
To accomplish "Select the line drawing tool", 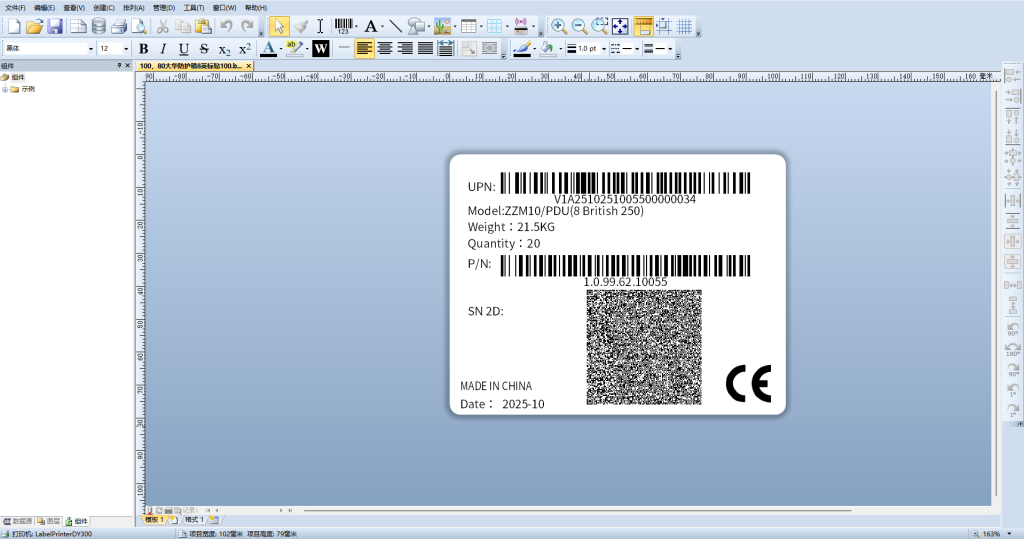I will (x=395, y=26).
